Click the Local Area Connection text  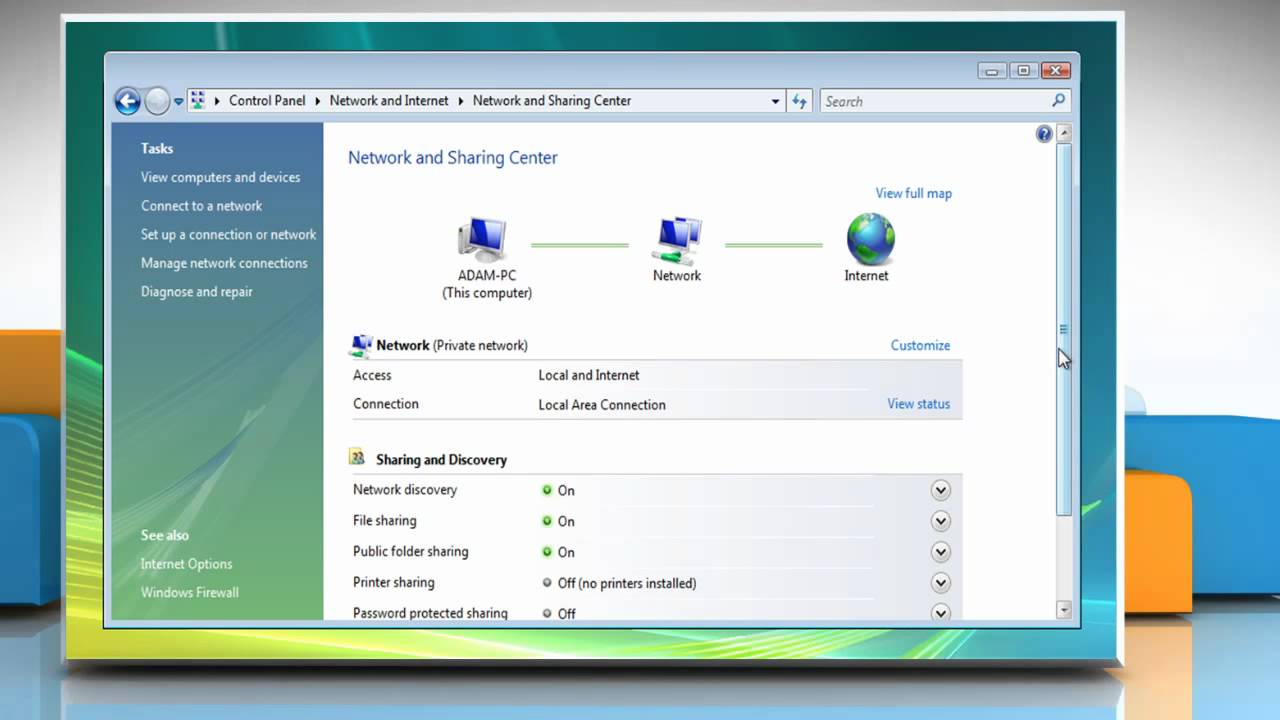click(x=602, y=405)
